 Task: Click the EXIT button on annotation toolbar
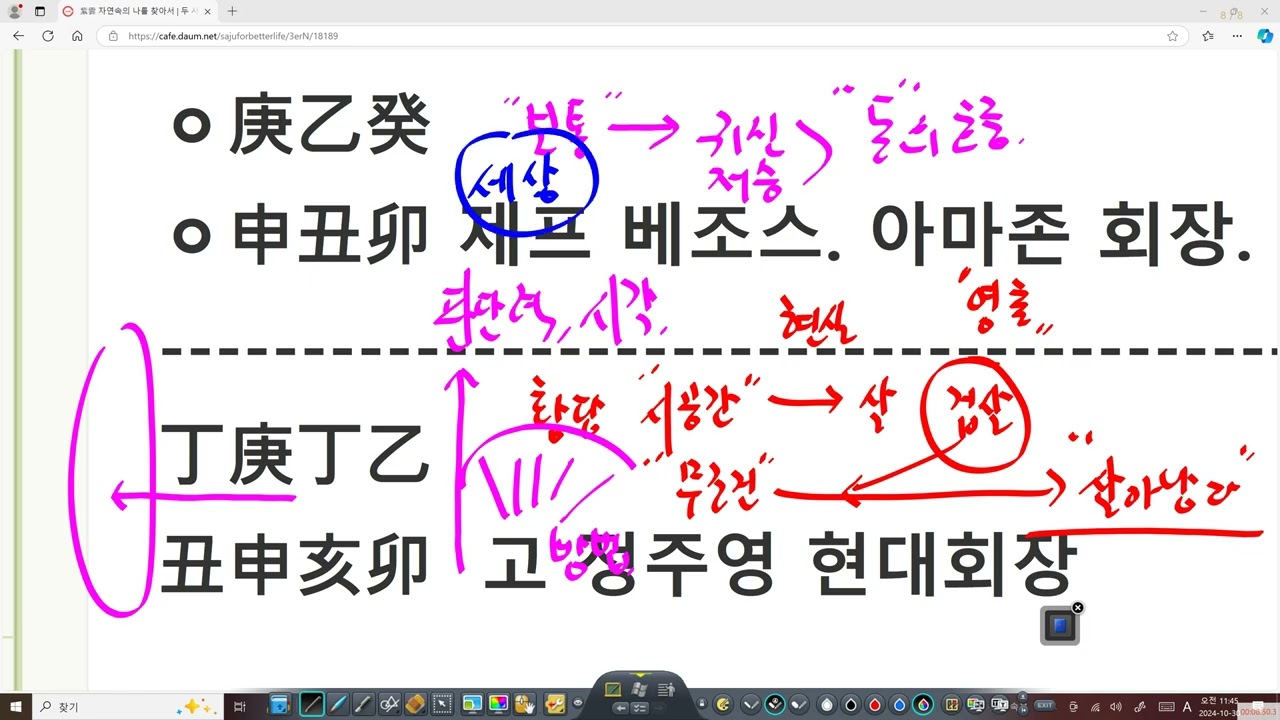coord(1045,705)
